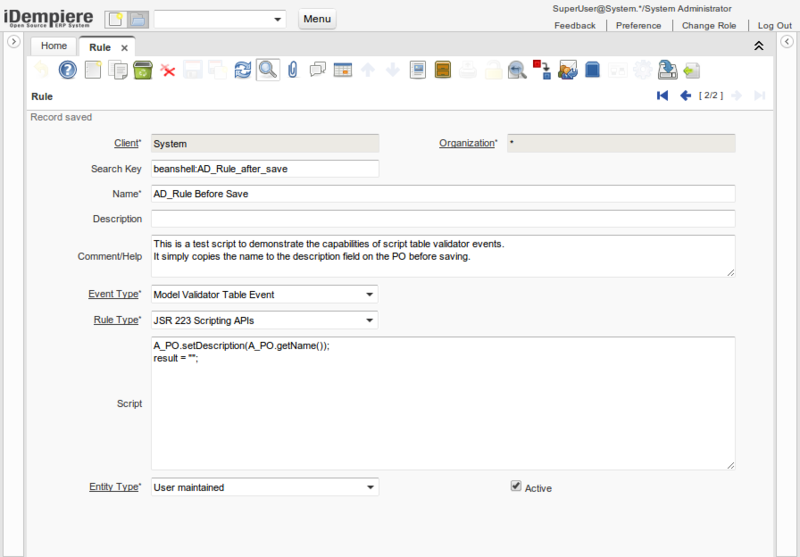Navigate to the previous record arrow
The height and width of the screenshot is (557, 800).
pyautogui.click(x=685, y=96)
